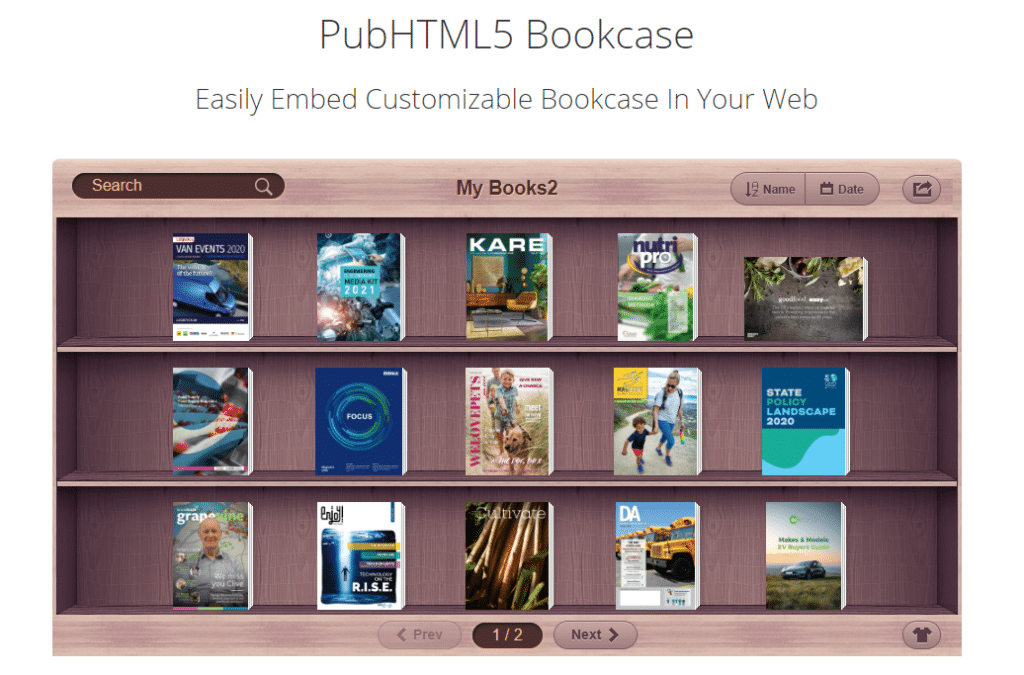Image resolution: width=1024 pixels, height=675 pixels.
Task: Open Technology on the R.I.S.E. book
Action: (x=359, y=556)
